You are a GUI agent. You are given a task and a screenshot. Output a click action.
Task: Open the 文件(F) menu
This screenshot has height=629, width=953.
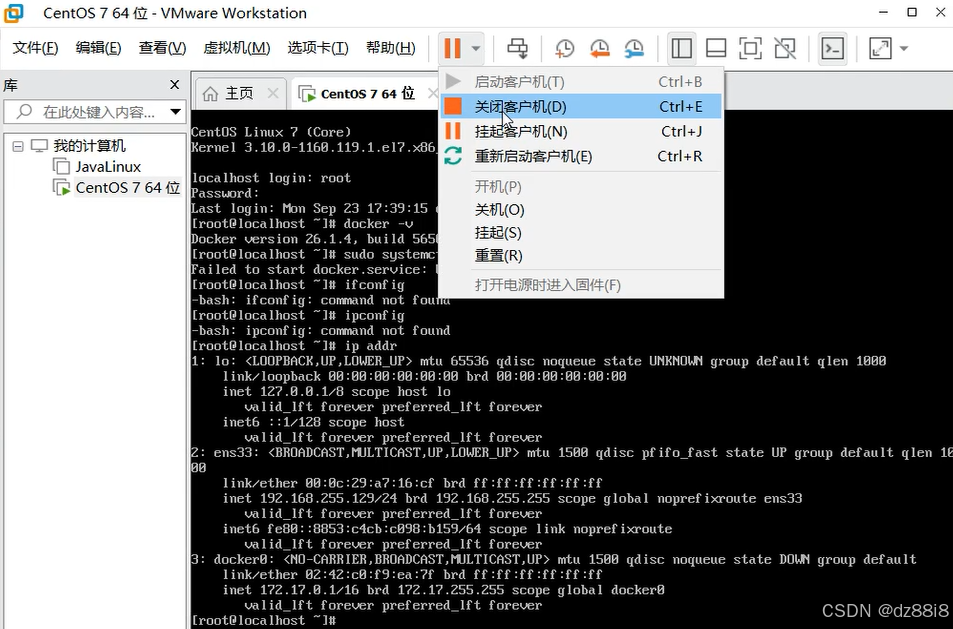click(x=35, y=47)
